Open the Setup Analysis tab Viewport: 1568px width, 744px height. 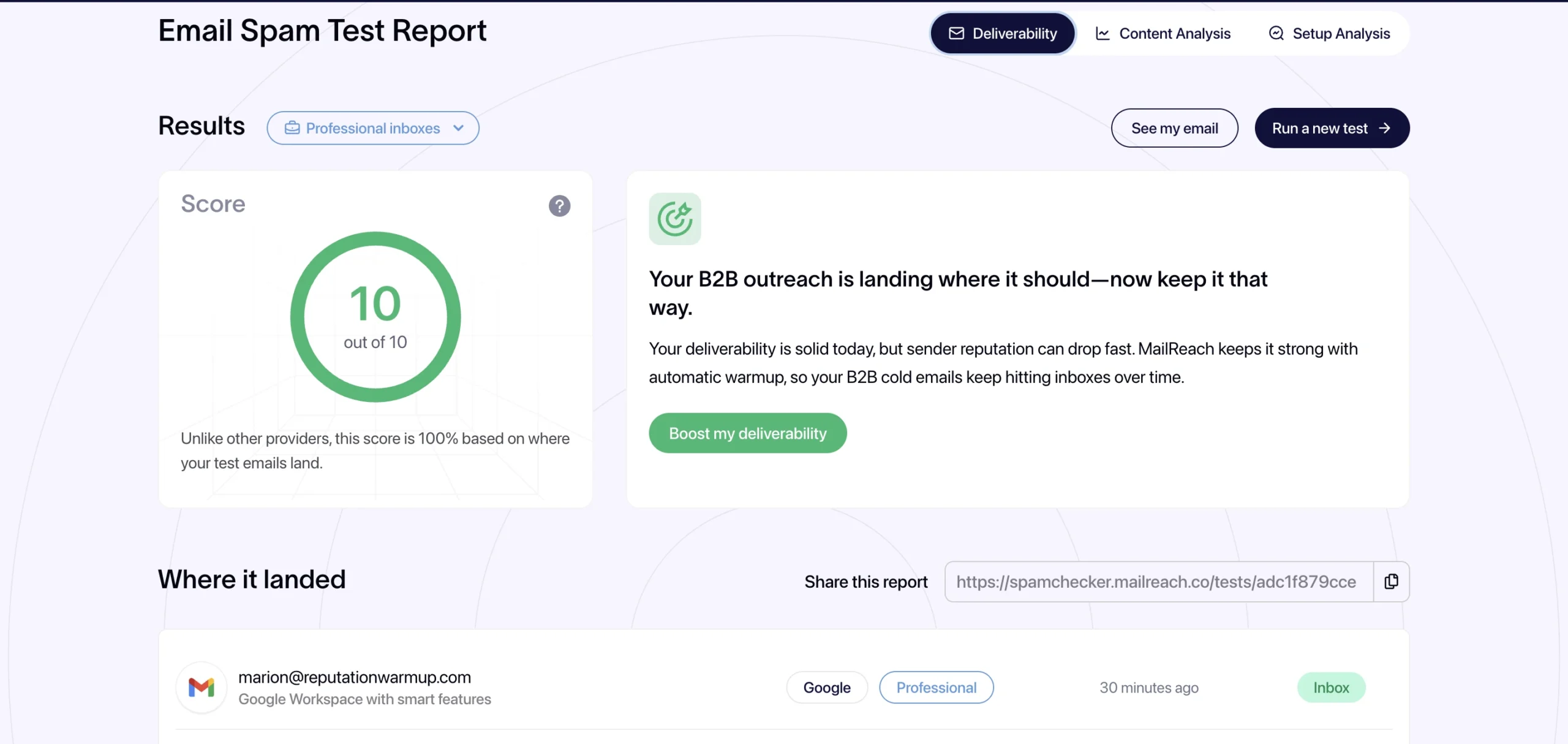pos(1329,33)
